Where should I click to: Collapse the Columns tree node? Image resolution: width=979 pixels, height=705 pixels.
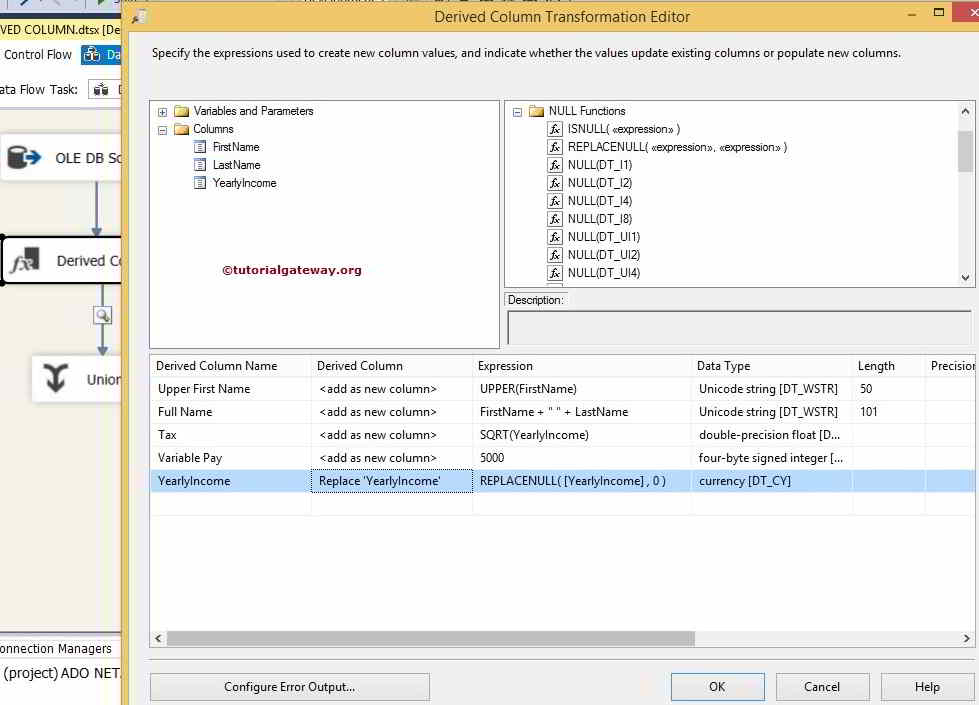click(162, 130)
